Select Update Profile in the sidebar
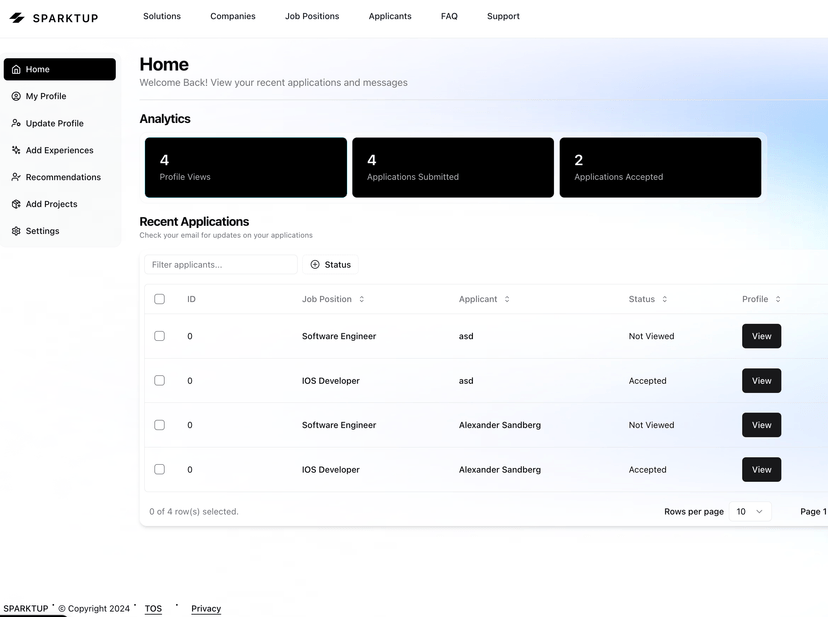This screenshot has width=828, height=617. pos(60,123)
